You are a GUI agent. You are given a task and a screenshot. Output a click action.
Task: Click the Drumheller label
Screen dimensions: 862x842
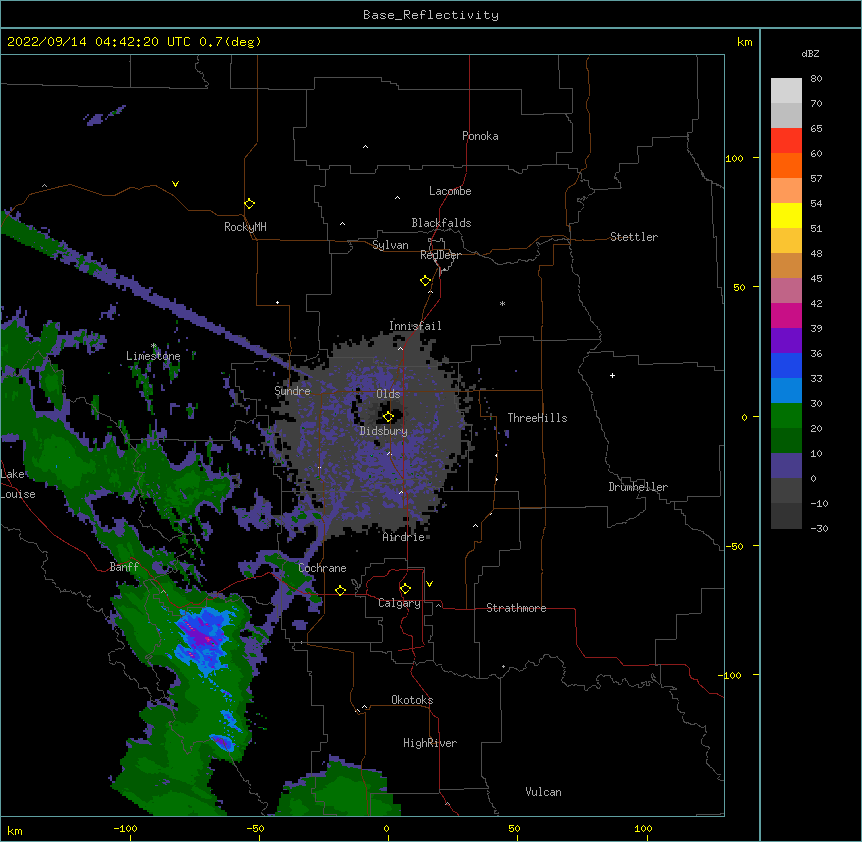(638, 487)
